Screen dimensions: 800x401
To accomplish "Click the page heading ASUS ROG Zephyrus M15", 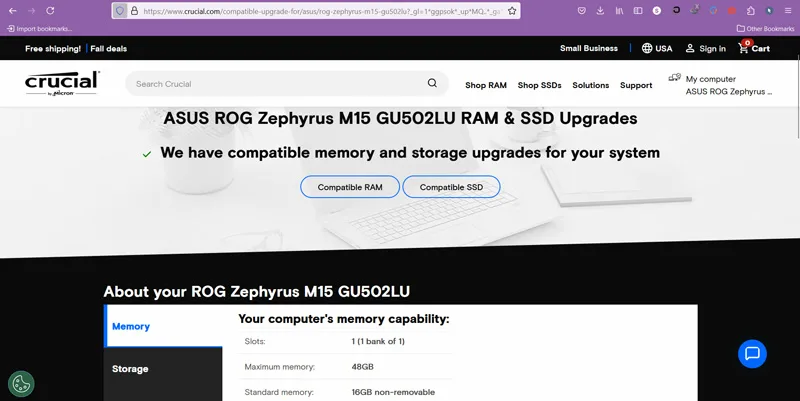I will tap(400, 118).
